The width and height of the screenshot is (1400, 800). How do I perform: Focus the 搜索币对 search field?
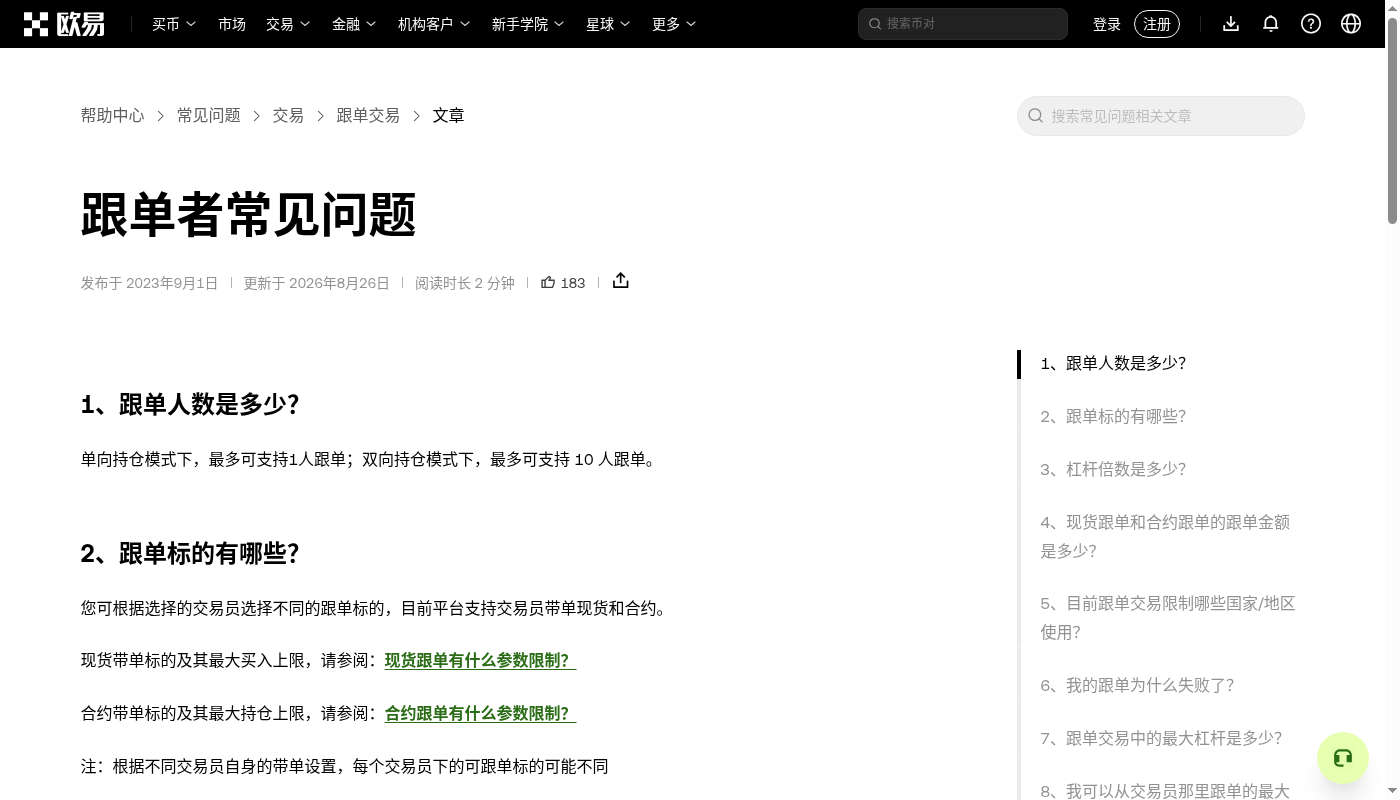[963, 24]
